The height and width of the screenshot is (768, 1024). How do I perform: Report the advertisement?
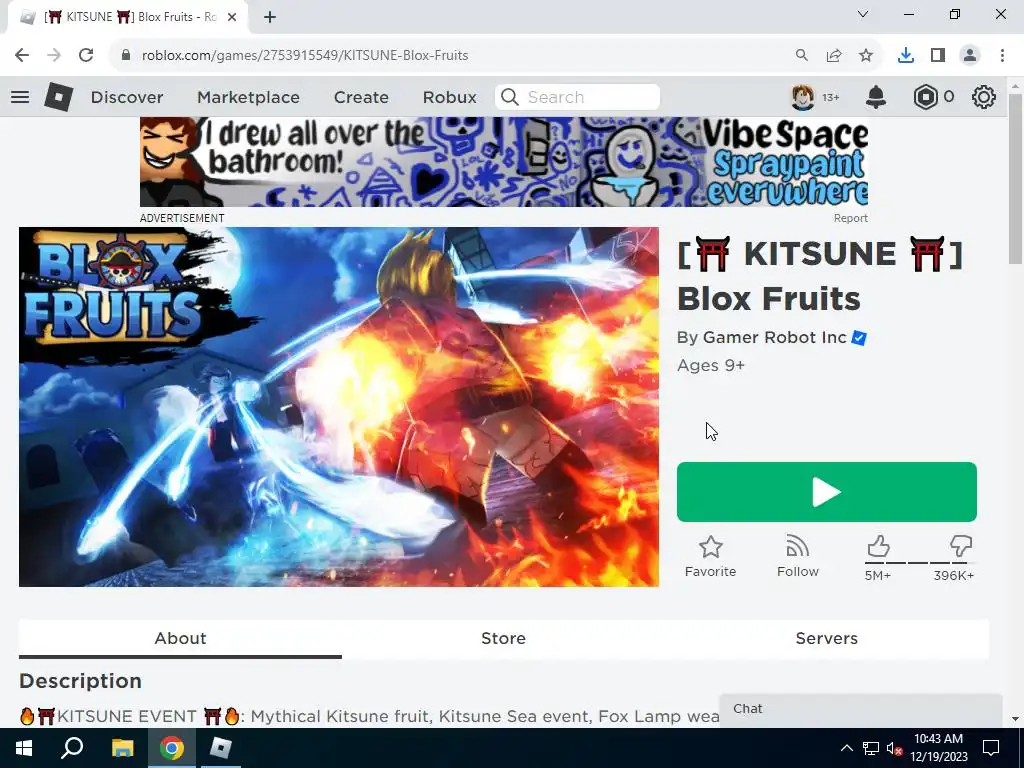pyautogui.click(x=850, y=218)
